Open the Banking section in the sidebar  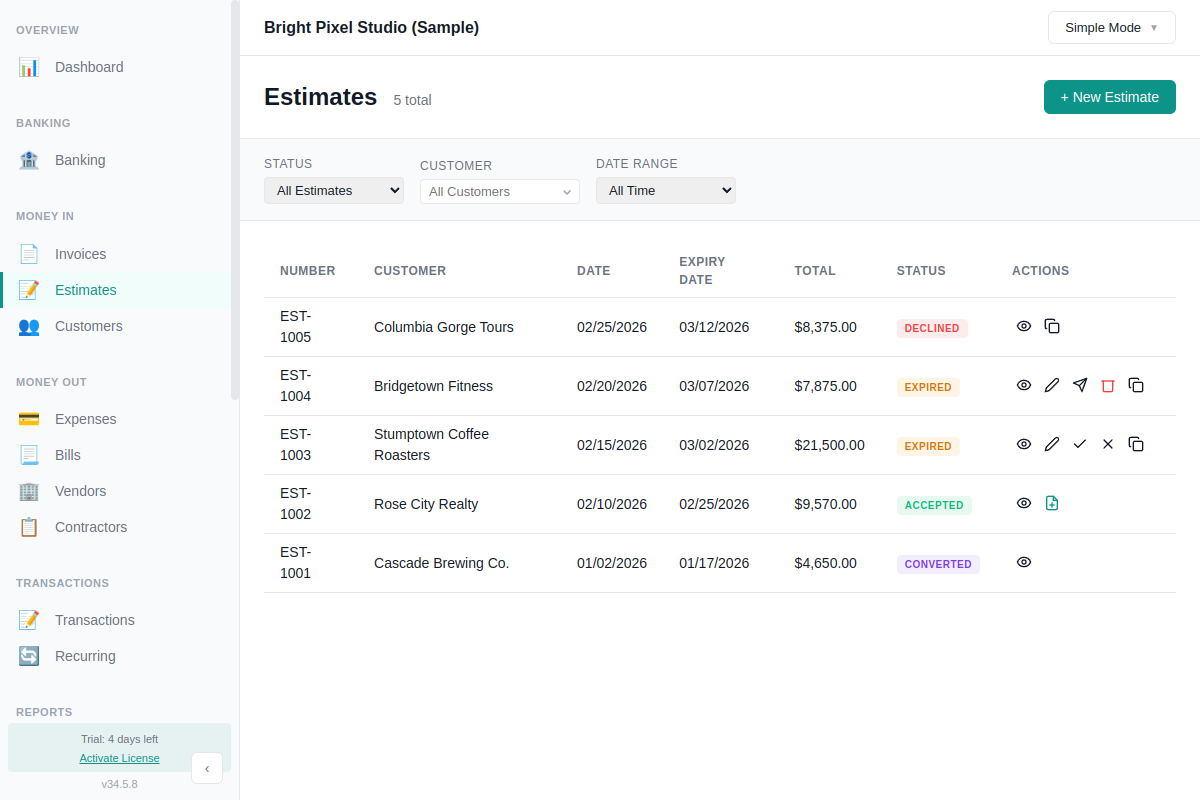[x=79, y=160]
